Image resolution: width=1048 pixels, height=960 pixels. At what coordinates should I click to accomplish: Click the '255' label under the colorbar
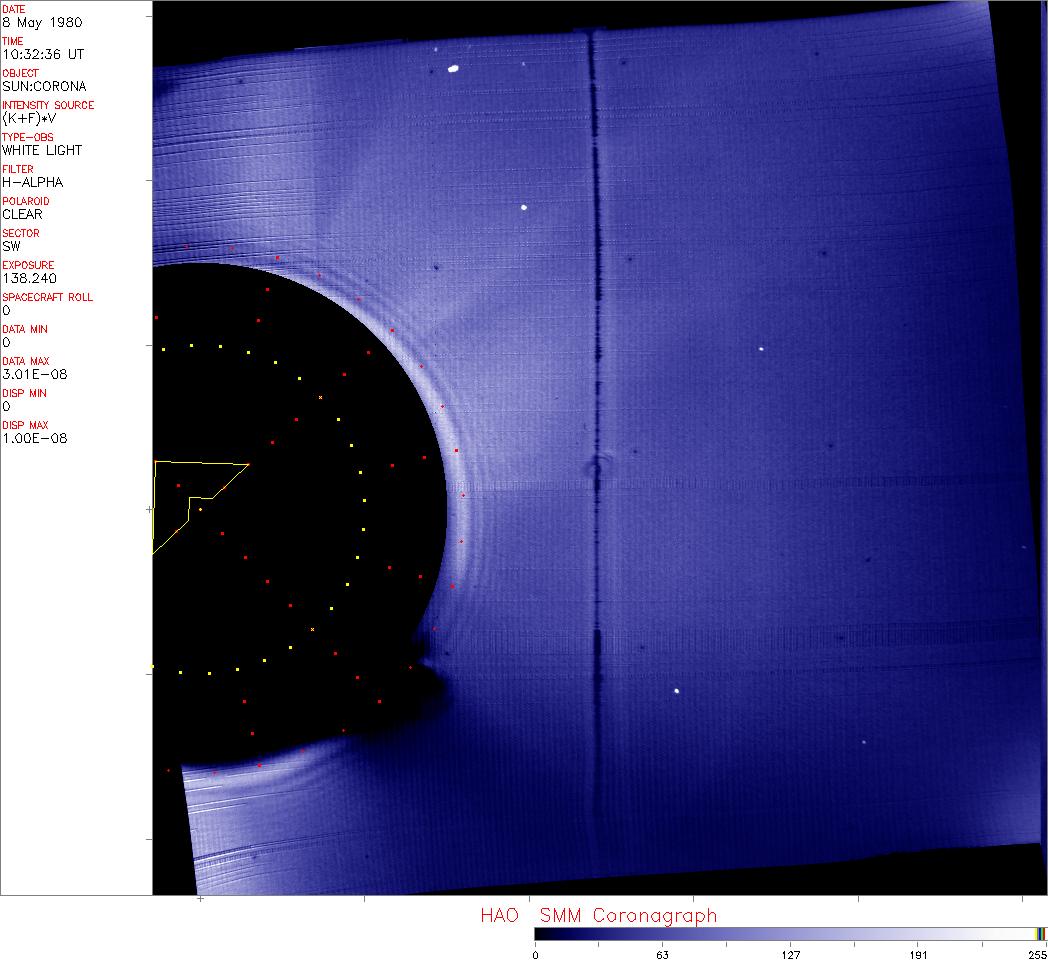[1037, 954]
